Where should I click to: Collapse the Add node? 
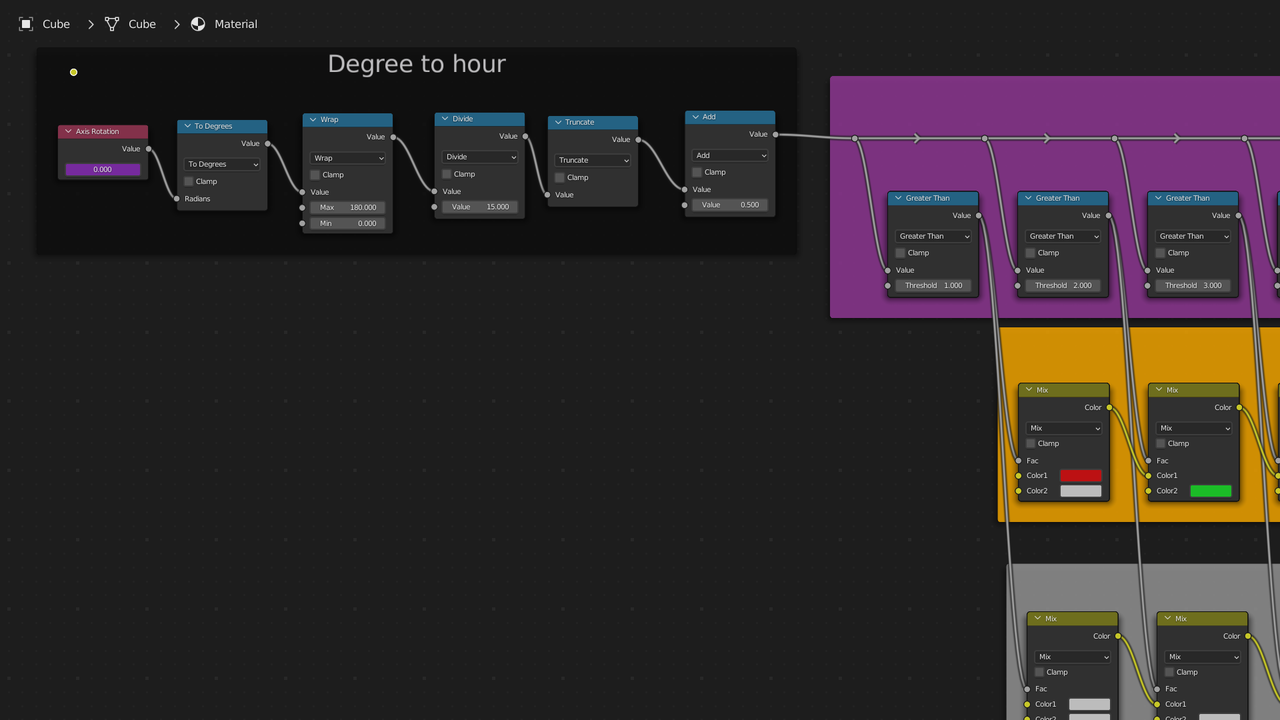click(x=695, y=117)
